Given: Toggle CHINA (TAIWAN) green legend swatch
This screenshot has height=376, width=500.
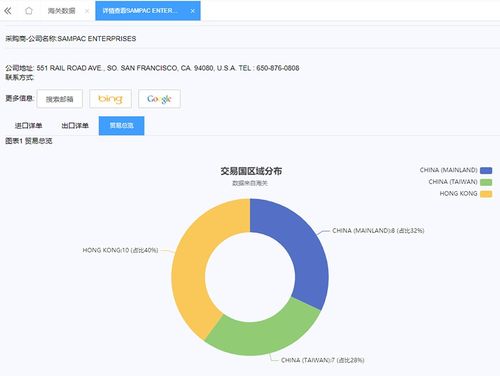Looking at the screenshot, I should pyautogui.click(x=486, y=182).
